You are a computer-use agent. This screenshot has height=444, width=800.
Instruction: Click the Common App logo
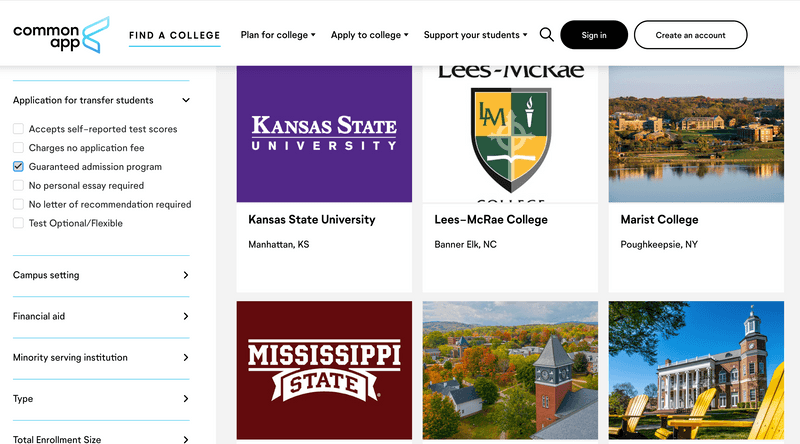point(61,35)
